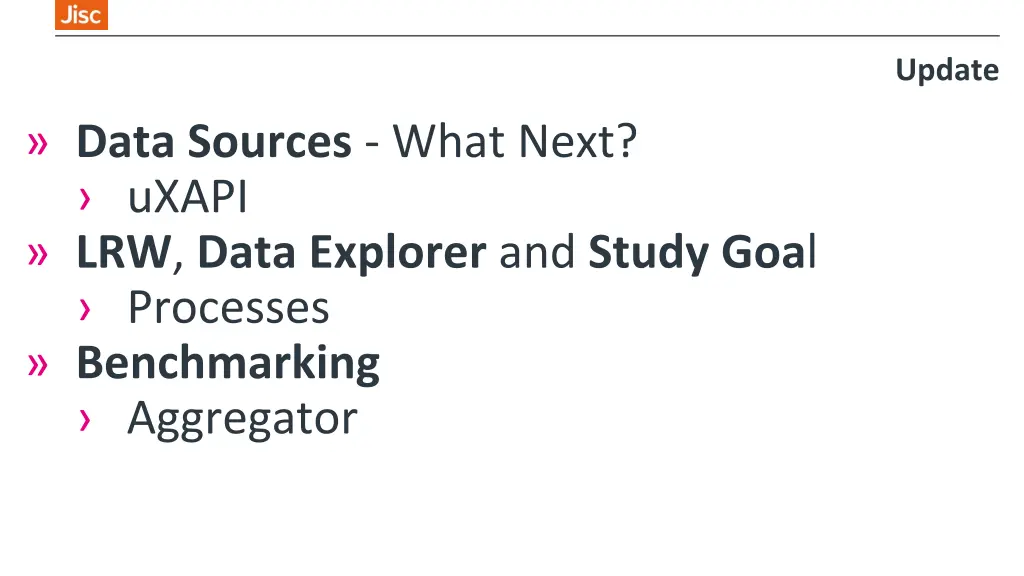Viewport: 1024px width, 576px height.
Task: Click the word and between Explorer and Study
Action: tap(537, 252)
